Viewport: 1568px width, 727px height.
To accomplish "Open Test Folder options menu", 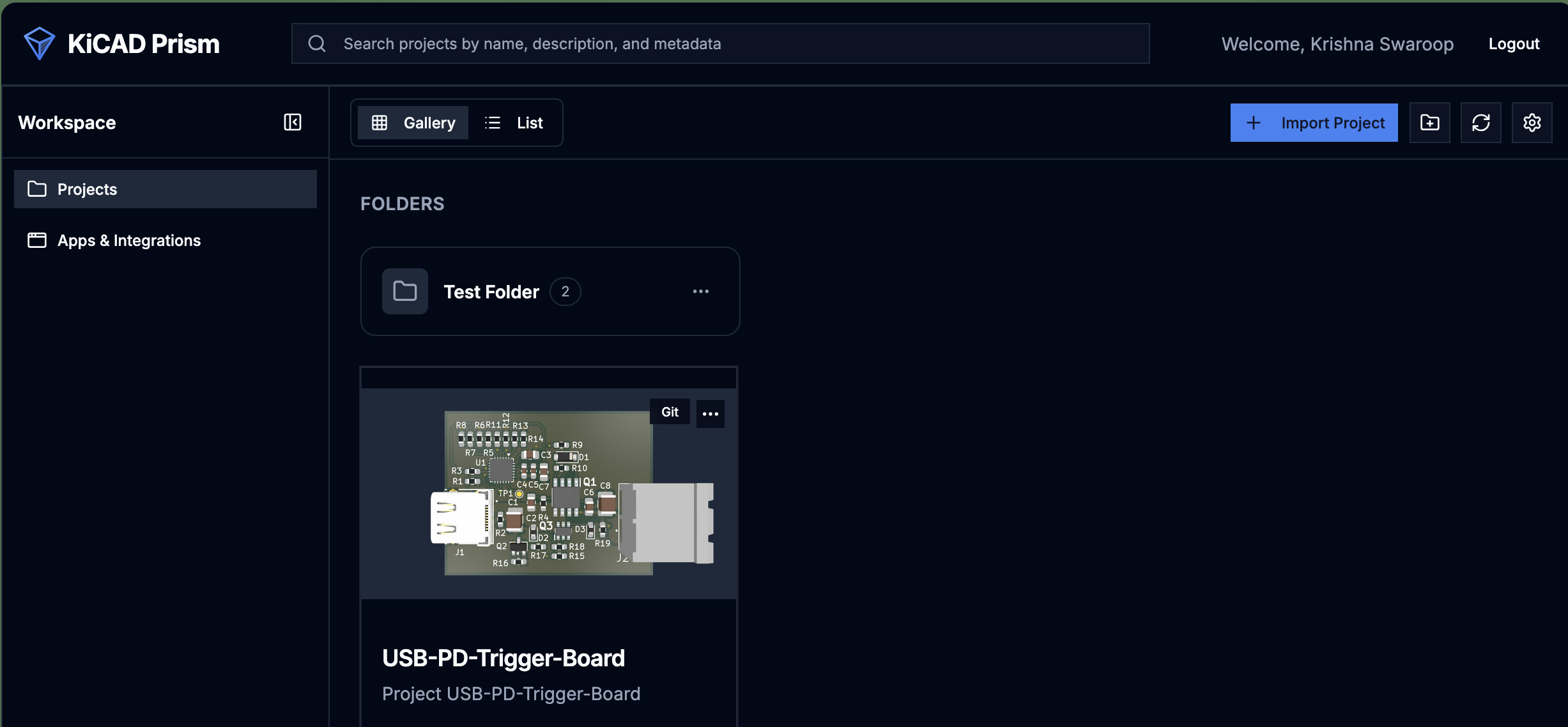I will 701,291.
